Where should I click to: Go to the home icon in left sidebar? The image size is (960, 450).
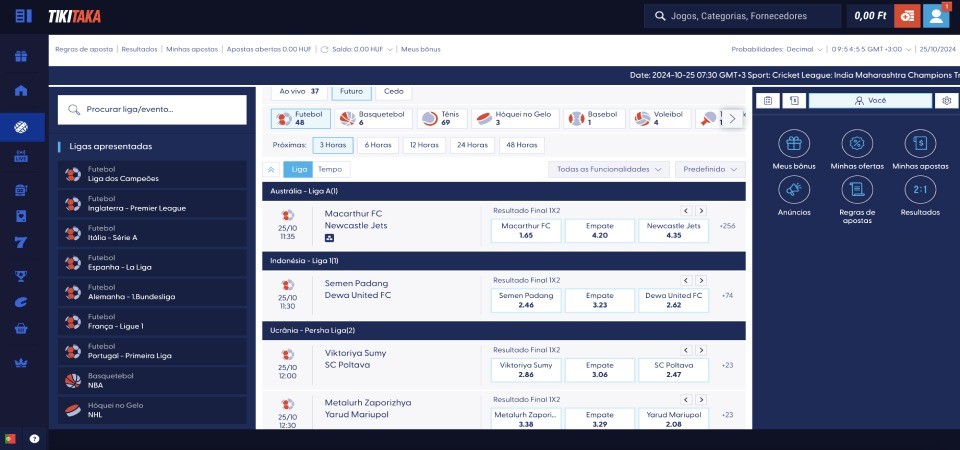pos(21,91)
